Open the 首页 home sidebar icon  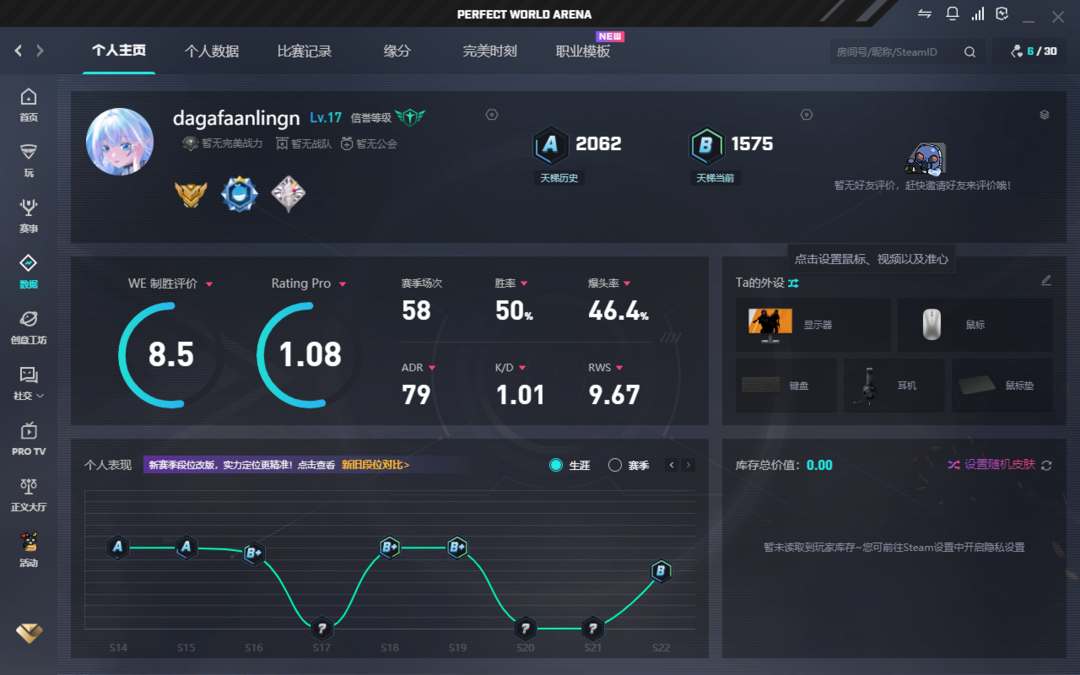[x=28, y=103]
